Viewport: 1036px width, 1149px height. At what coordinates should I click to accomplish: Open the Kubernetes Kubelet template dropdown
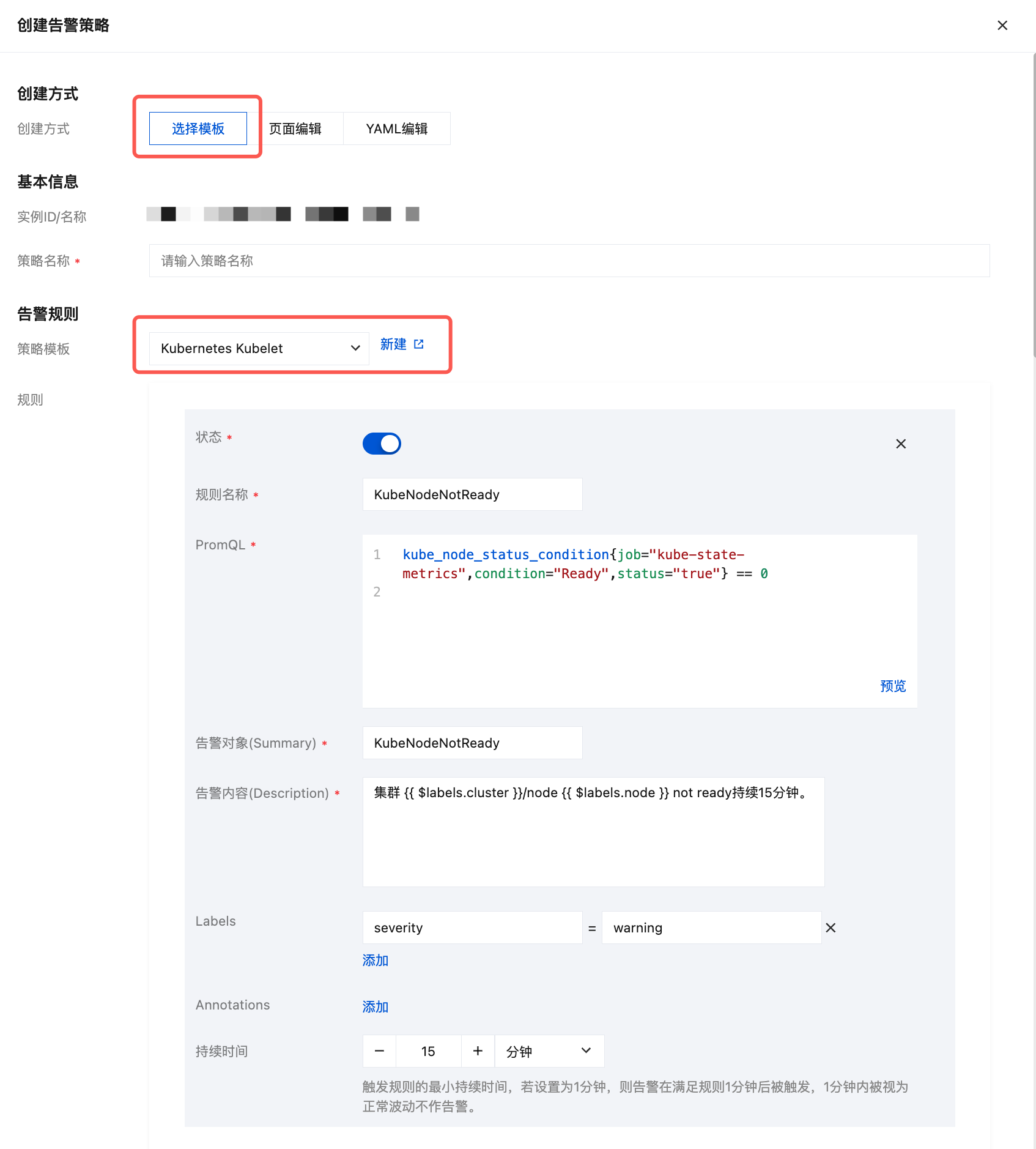click(259, 348)
